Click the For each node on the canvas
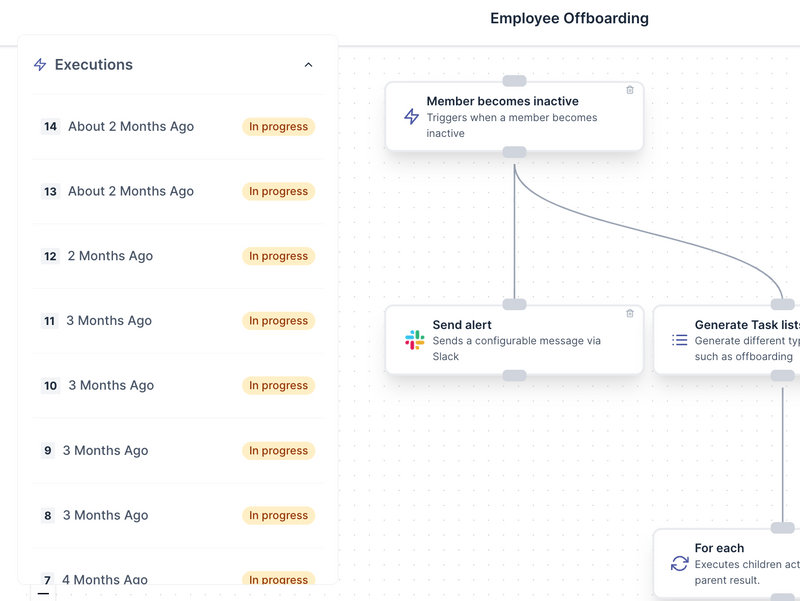Viewport: 800px width, 601px height. click(x=740, y=560)
